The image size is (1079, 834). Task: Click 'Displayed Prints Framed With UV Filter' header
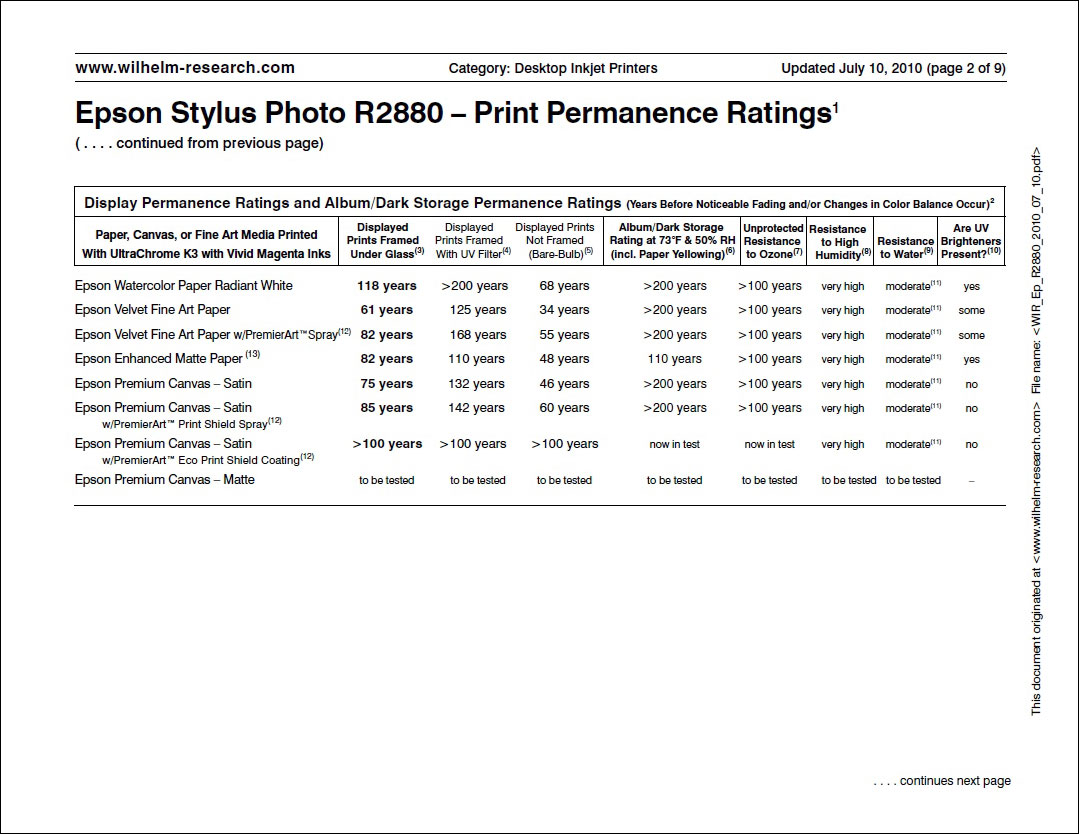tap(471, 240)
